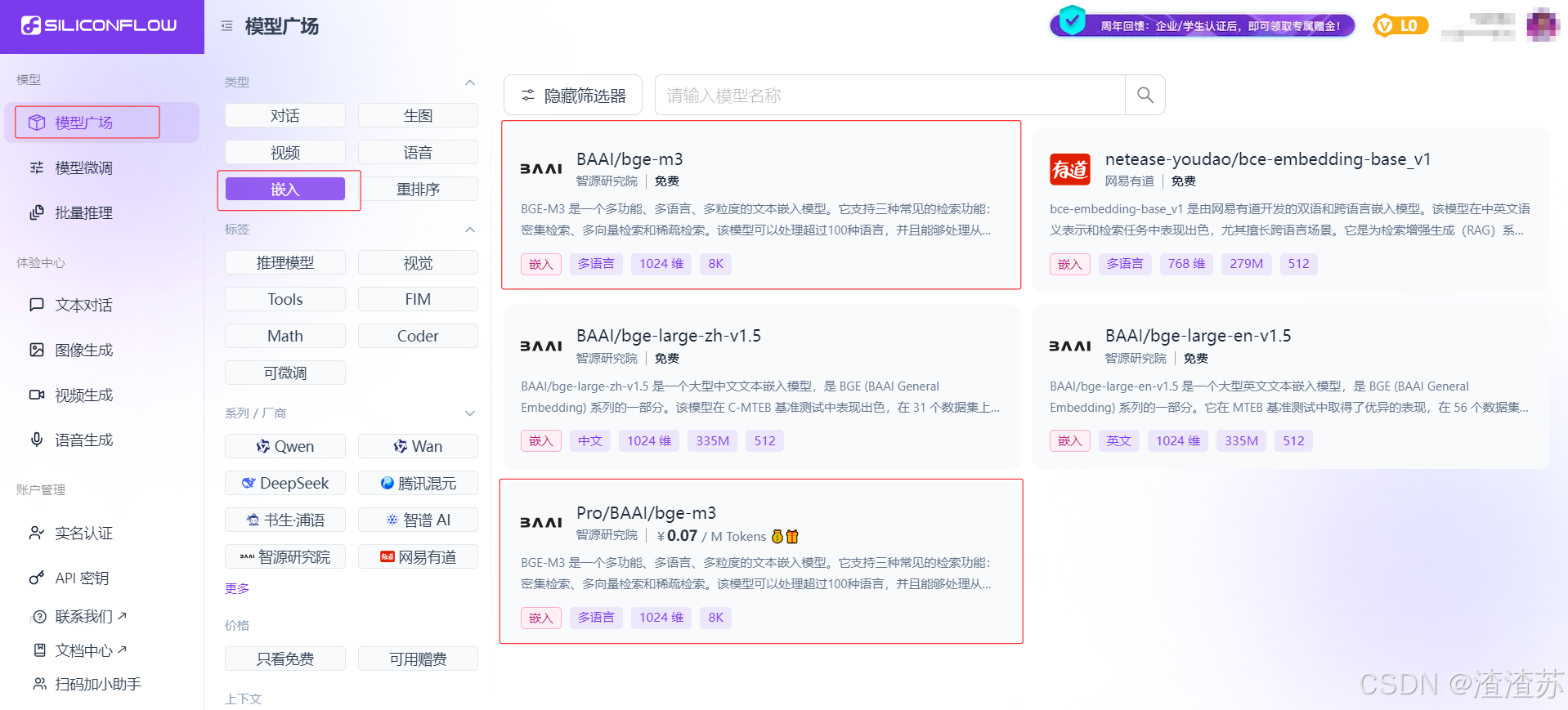Screen dimensions: 1568x710
Task: Click the 实名认证 person icon
Action: [37, 533]
